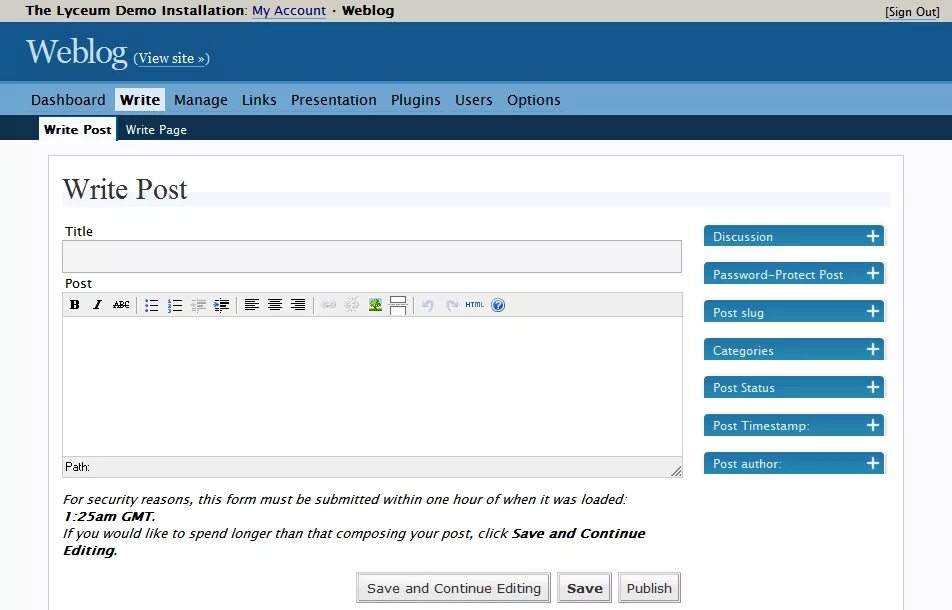The height and width of the screenshot is (610, 952).
Task: Publish the post
Action: (x=649, y=588)
